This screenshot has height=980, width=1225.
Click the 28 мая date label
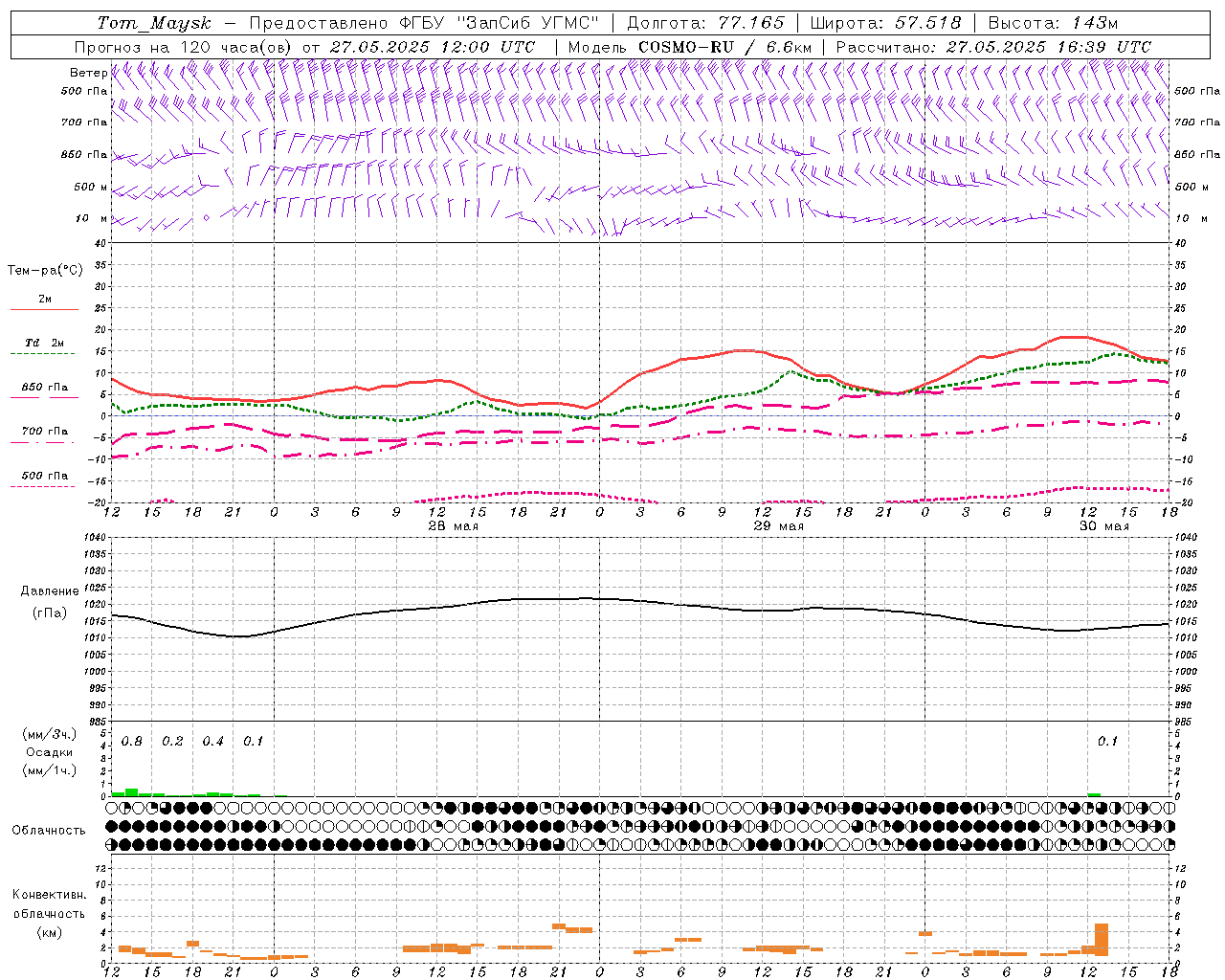pyautogui.click(x=454, y=526)
